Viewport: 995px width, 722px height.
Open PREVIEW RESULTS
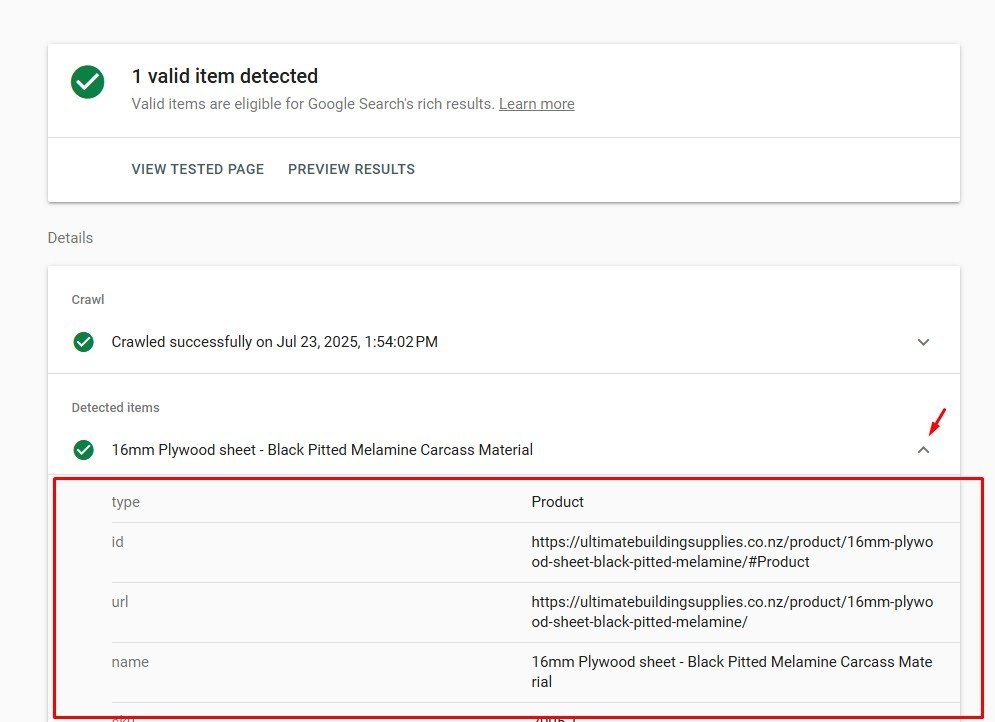351,169
